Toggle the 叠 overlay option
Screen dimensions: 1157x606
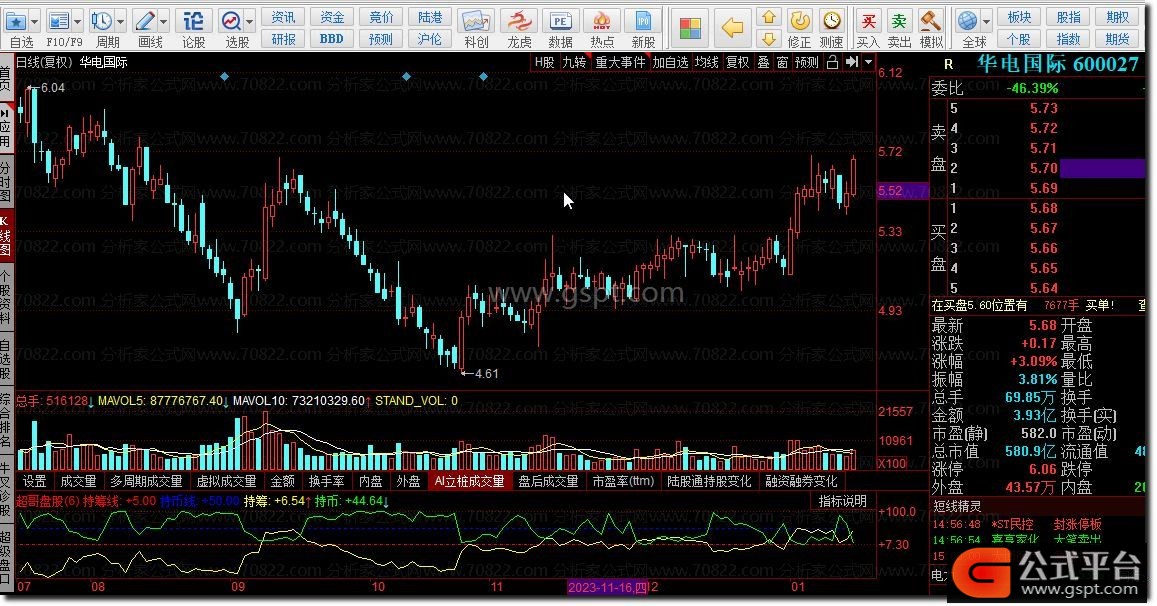764,63
